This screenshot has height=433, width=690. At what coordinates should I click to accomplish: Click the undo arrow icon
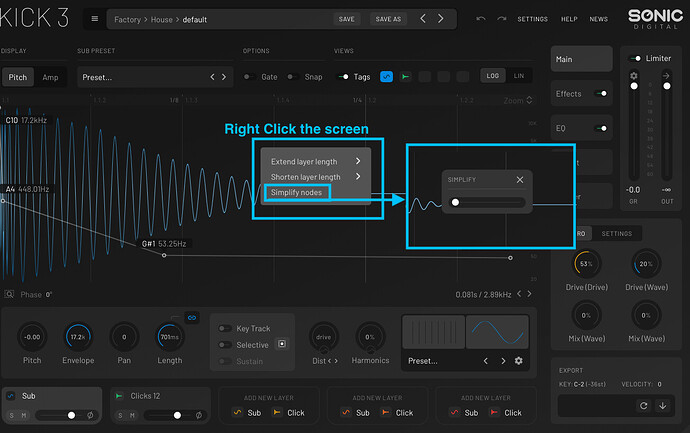[481, 19]
